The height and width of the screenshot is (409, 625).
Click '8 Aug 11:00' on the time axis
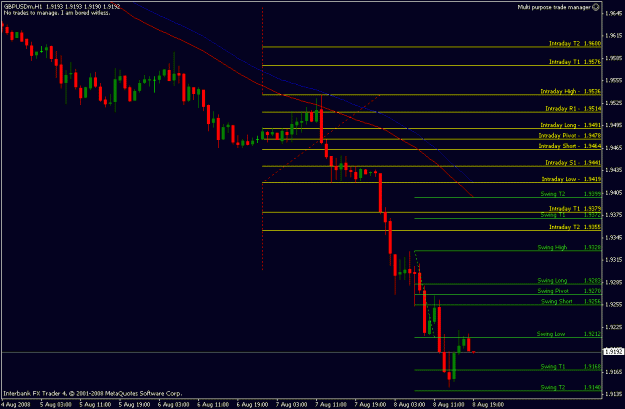(x=449, y=405)
